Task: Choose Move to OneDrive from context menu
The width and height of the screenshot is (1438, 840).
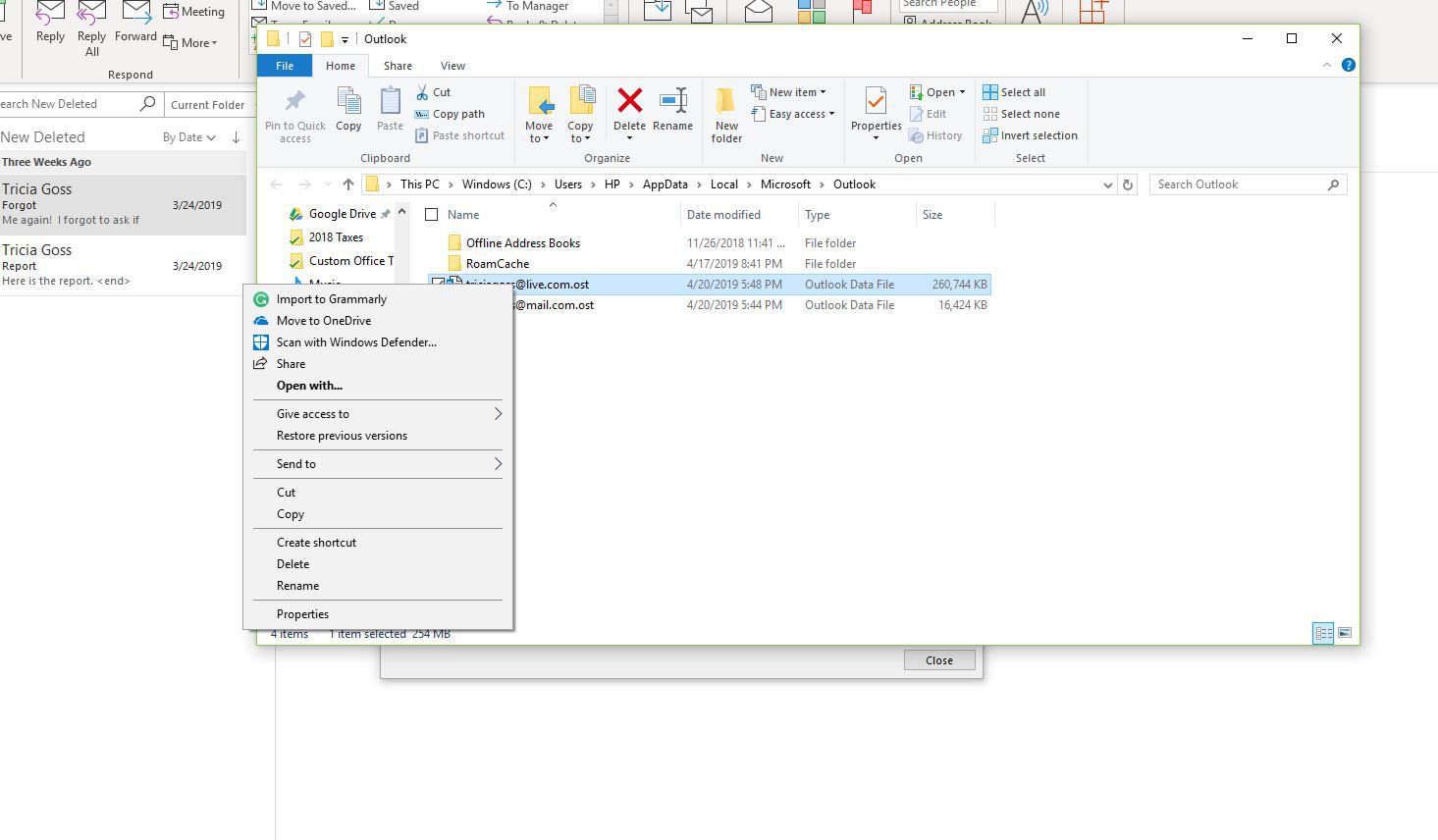Action: click(378, 321)
